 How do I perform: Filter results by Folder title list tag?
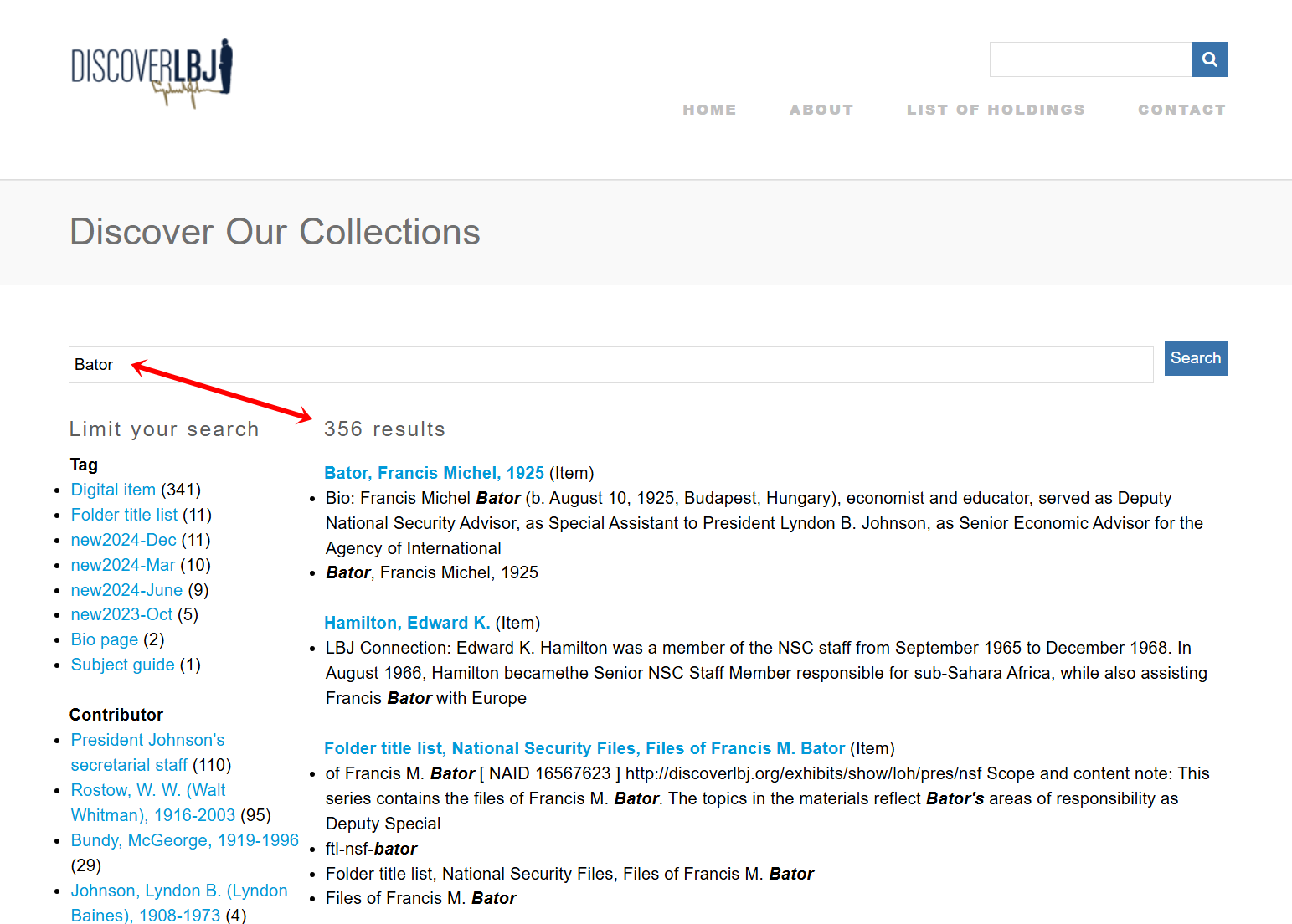click(x=124, y=515)
